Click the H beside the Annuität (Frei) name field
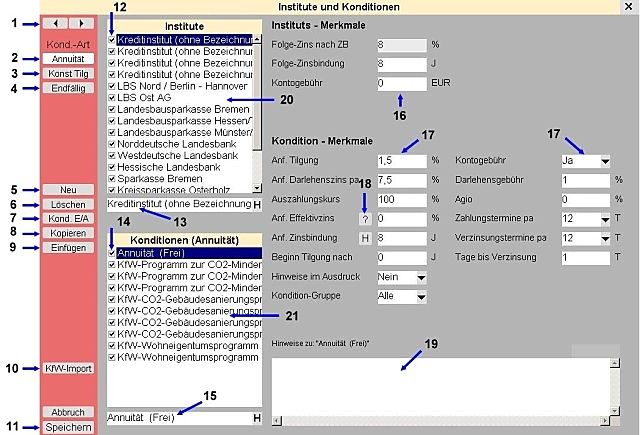This screenshot has width=640, height=435. point(257,418)
